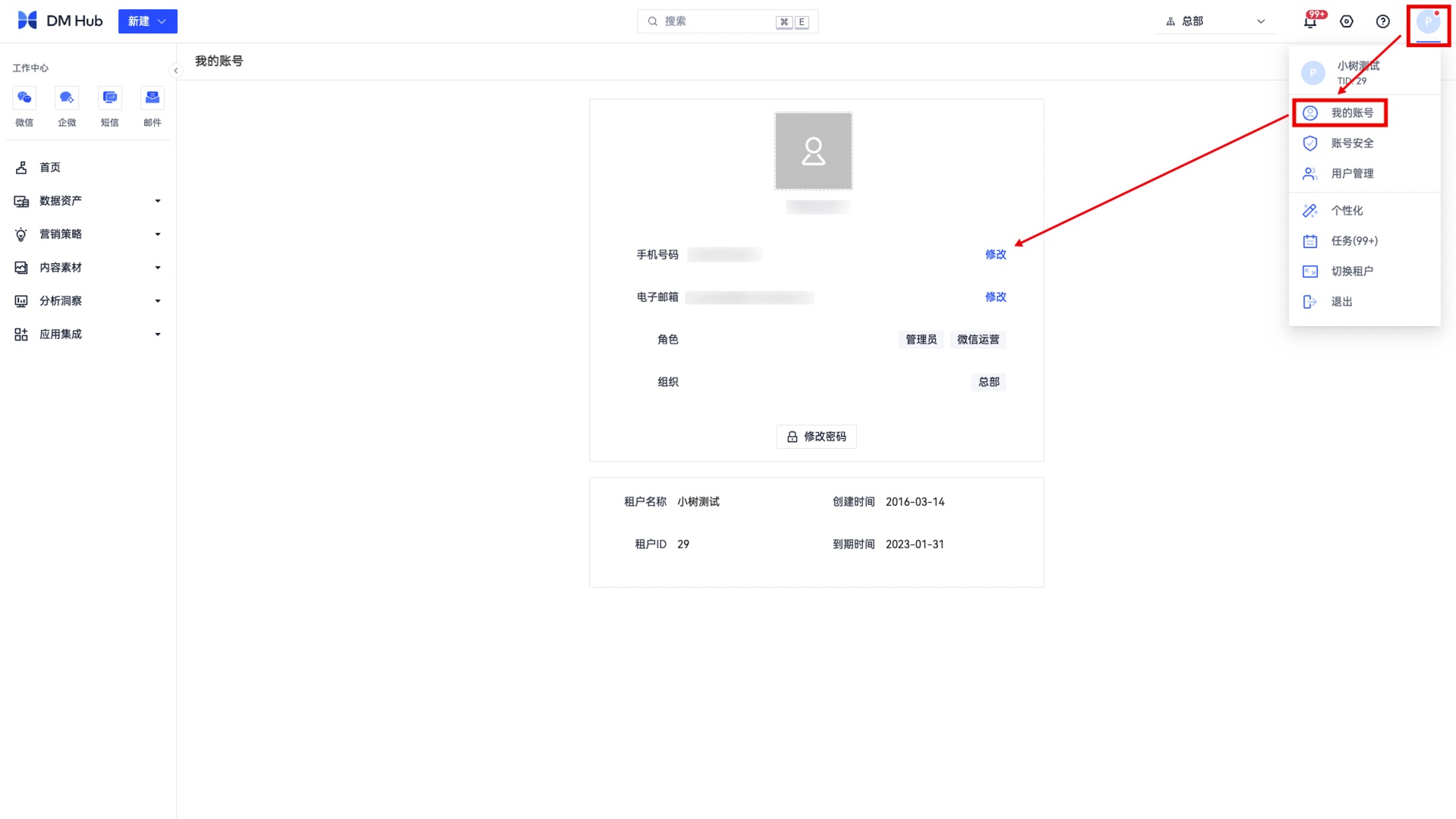Expand the 营销策略 arrow

click(158, 234)
